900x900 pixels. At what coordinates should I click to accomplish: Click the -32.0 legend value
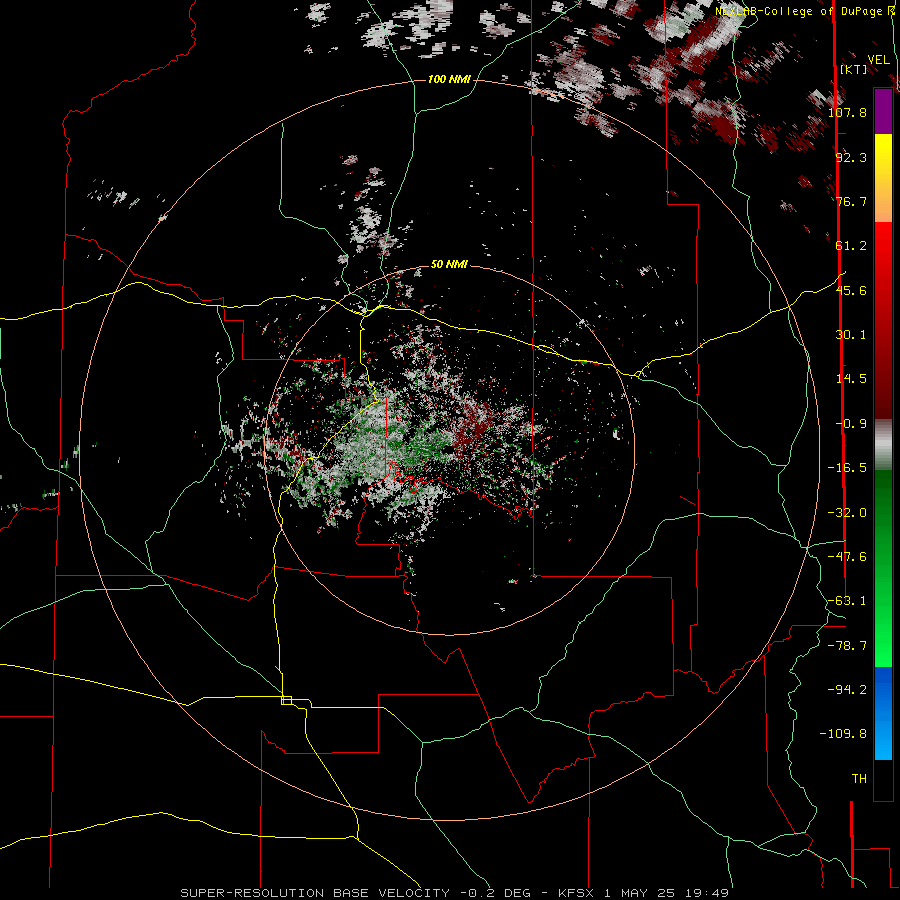click(847, 513)
